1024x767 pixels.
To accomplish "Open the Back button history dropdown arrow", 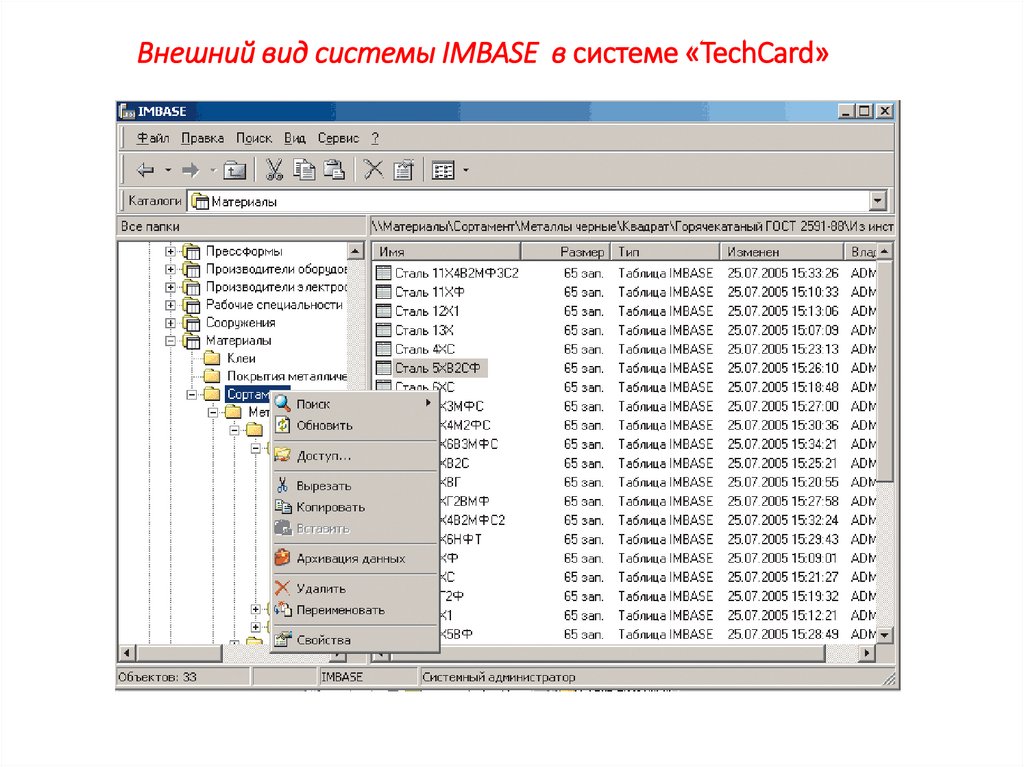I will [168, 171].
